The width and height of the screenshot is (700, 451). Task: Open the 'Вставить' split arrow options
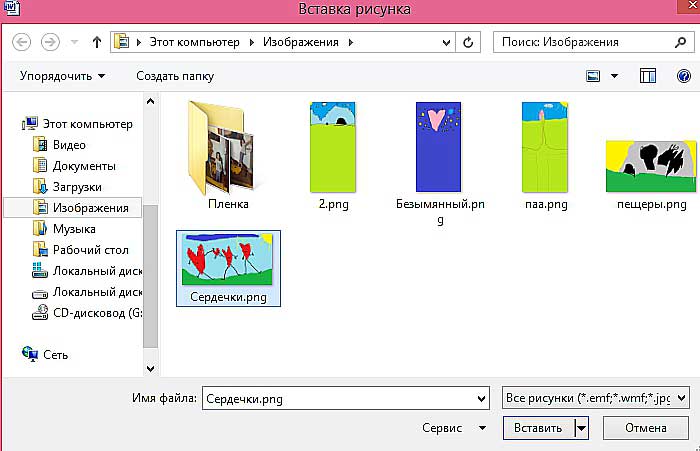(x=581, y=428)
